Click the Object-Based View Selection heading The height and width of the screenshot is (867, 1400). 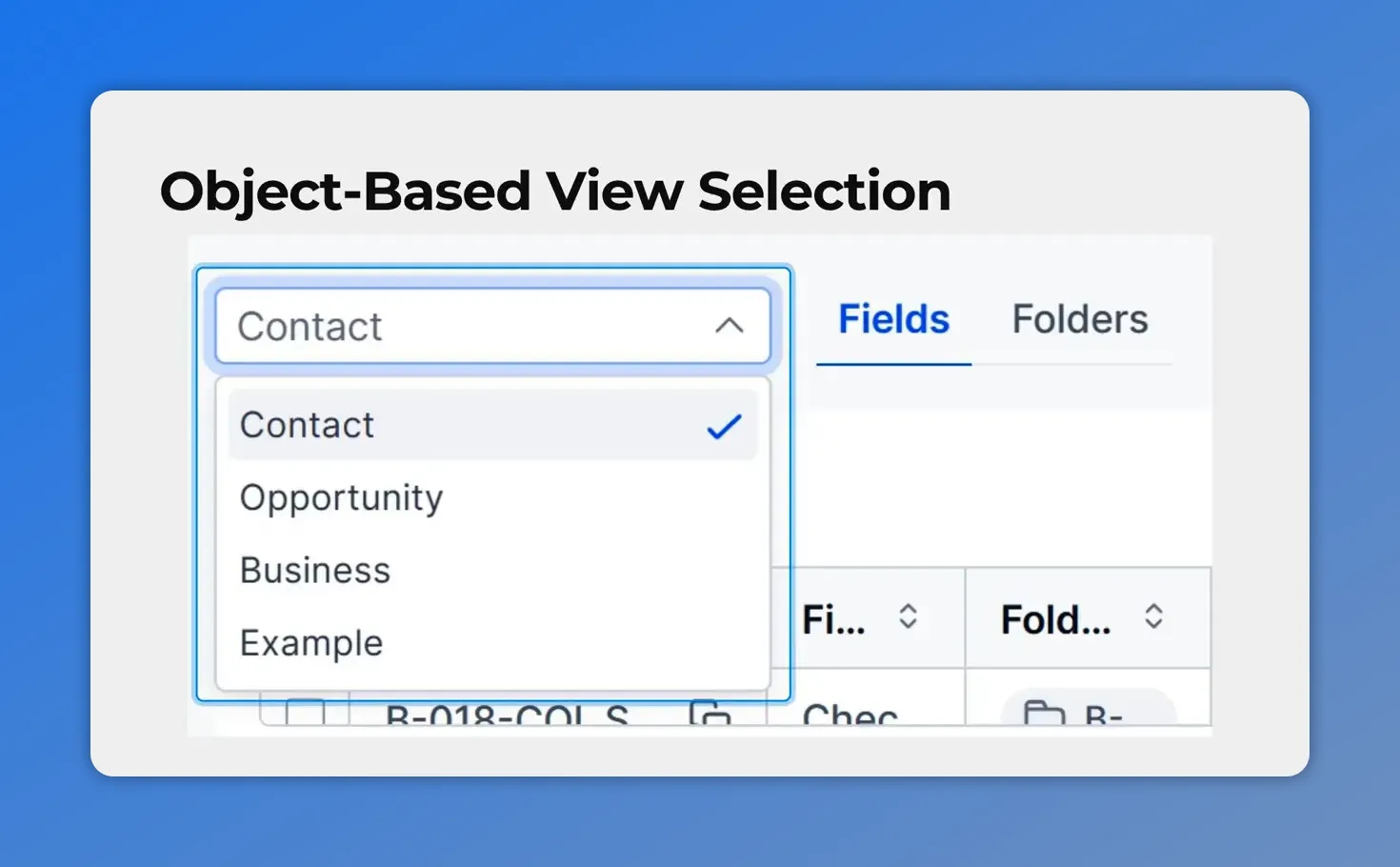coord(555,191)
